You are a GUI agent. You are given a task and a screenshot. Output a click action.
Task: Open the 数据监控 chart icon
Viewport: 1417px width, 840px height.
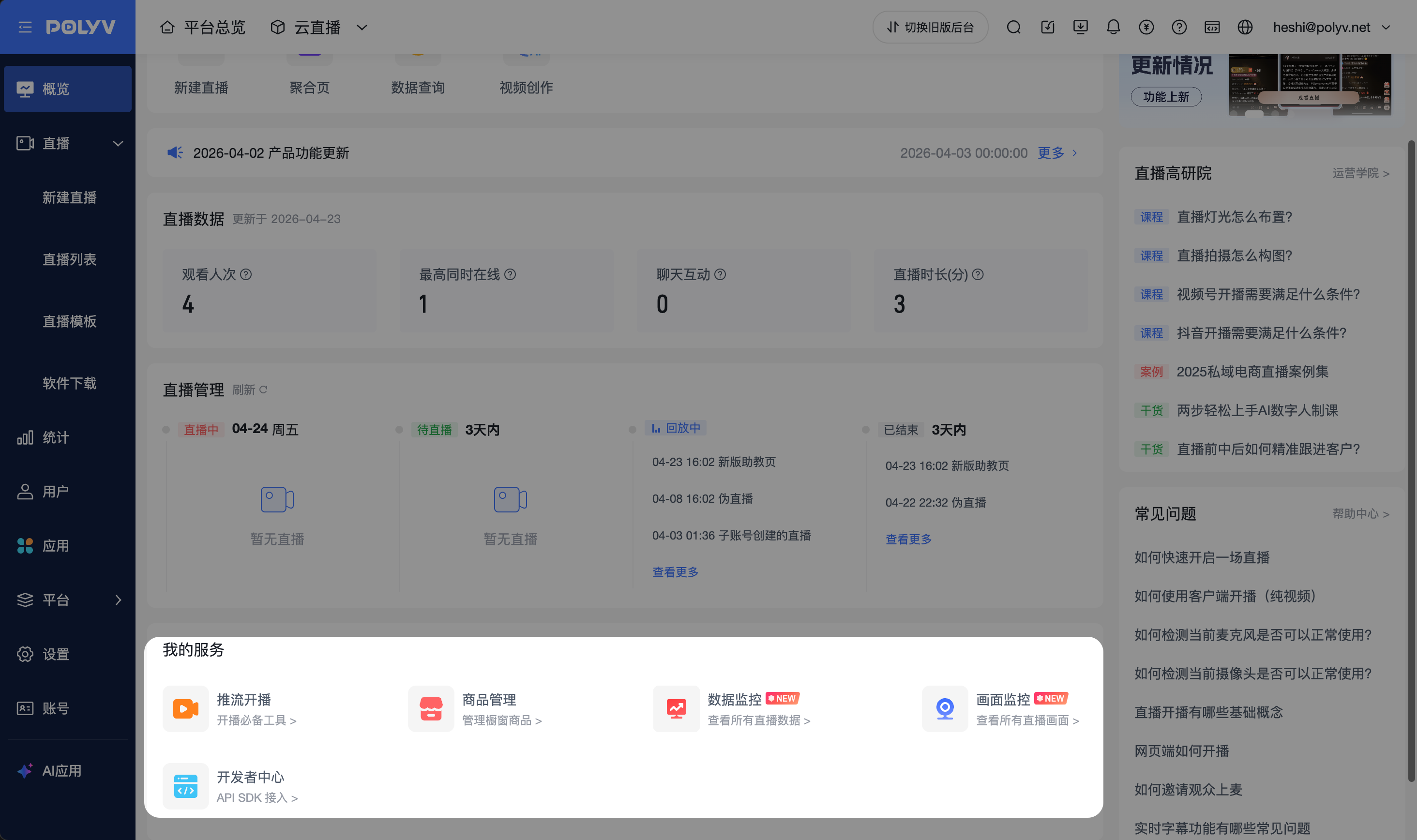[x=676, y=709]
